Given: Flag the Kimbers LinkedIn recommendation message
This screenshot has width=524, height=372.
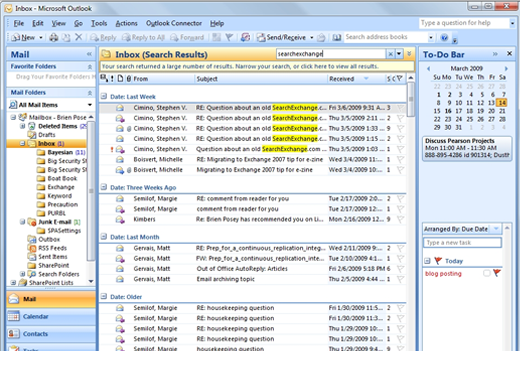Looking at the screenshot, I should tap(400, 220).
